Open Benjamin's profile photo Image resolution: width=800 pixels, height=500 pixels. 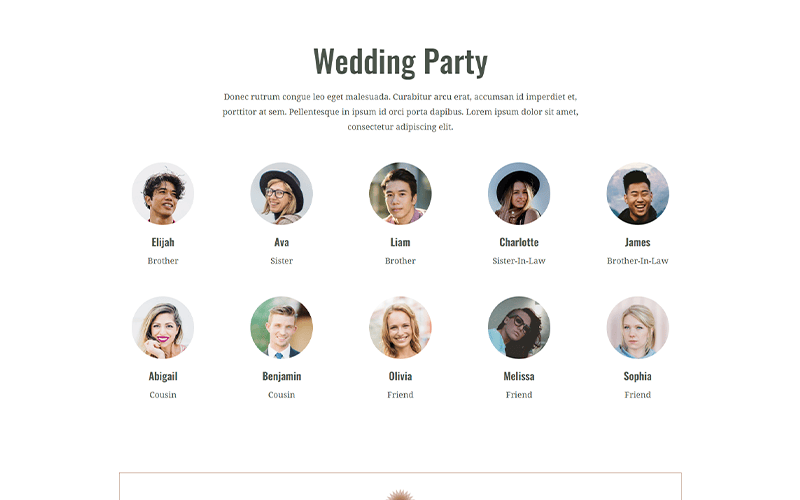click(282, 328)
